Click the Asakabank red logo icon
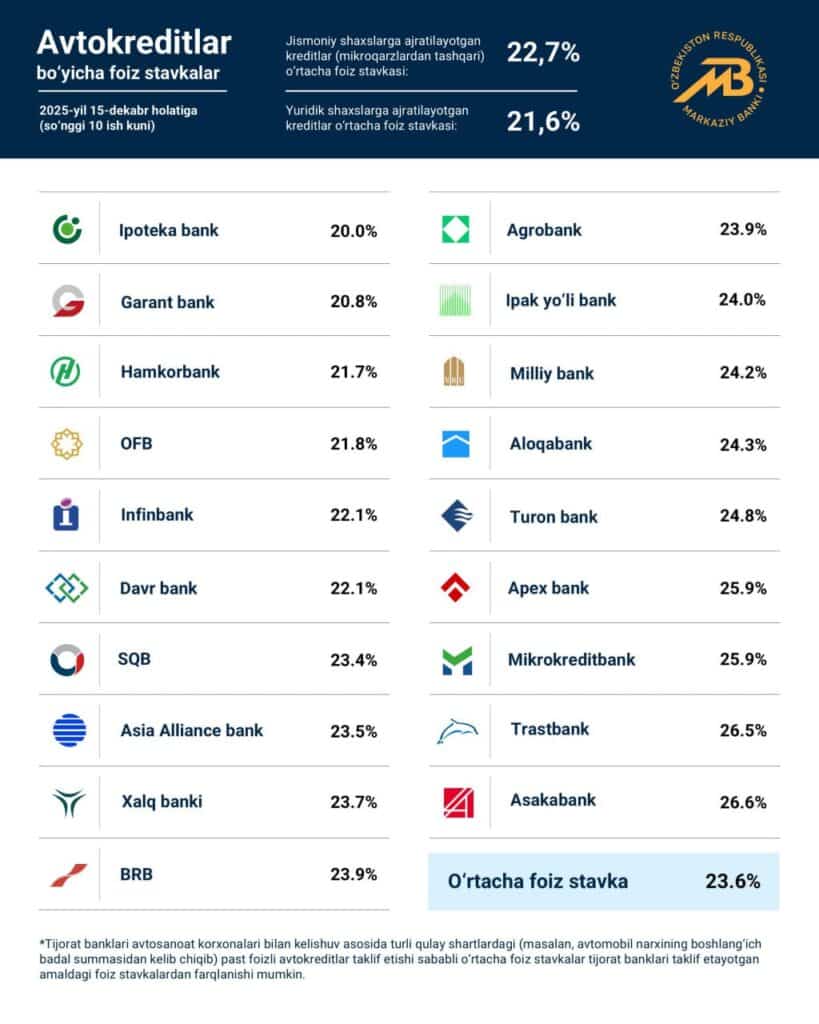The width and height of the screenshot is (819, 1024). pos(456,801)
